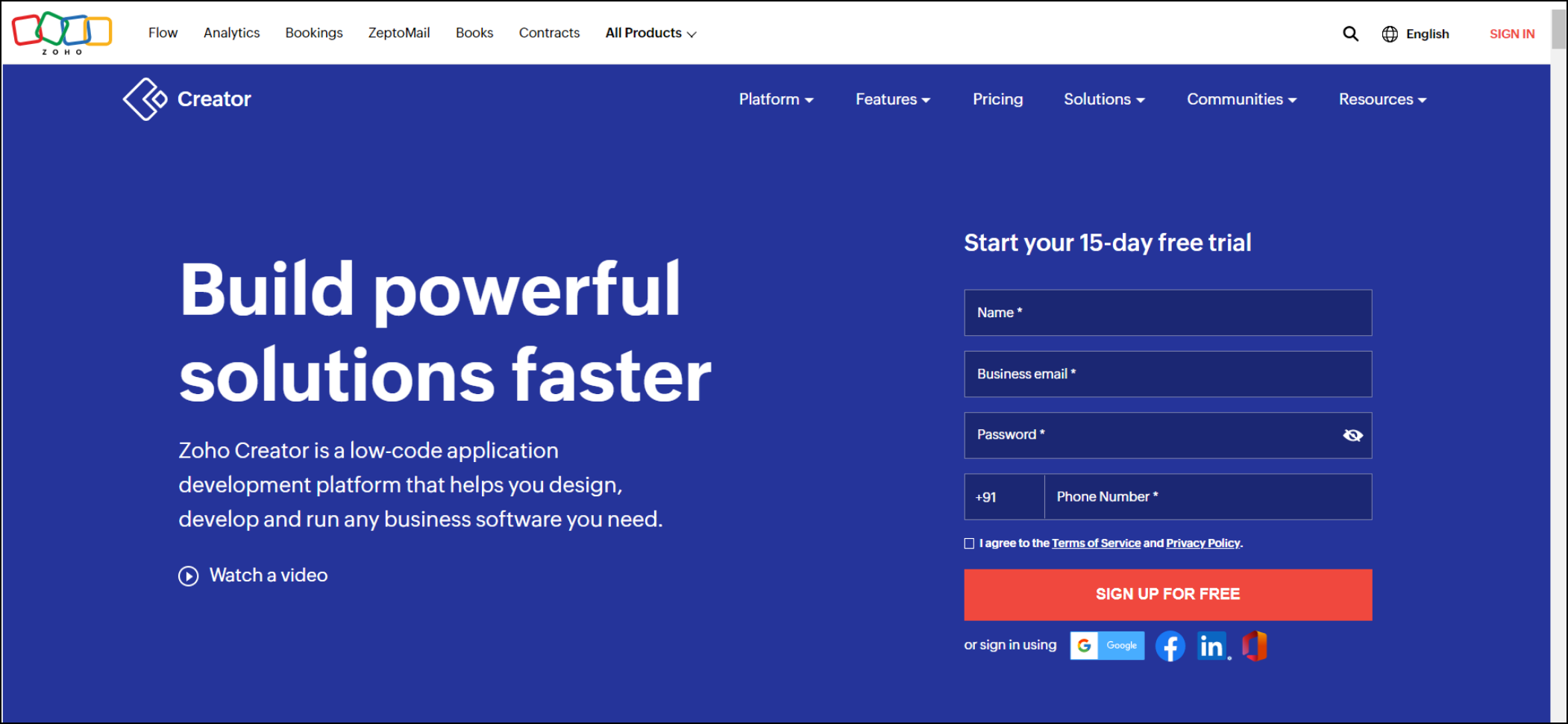Go to Bookings product

tap(314, 33)
